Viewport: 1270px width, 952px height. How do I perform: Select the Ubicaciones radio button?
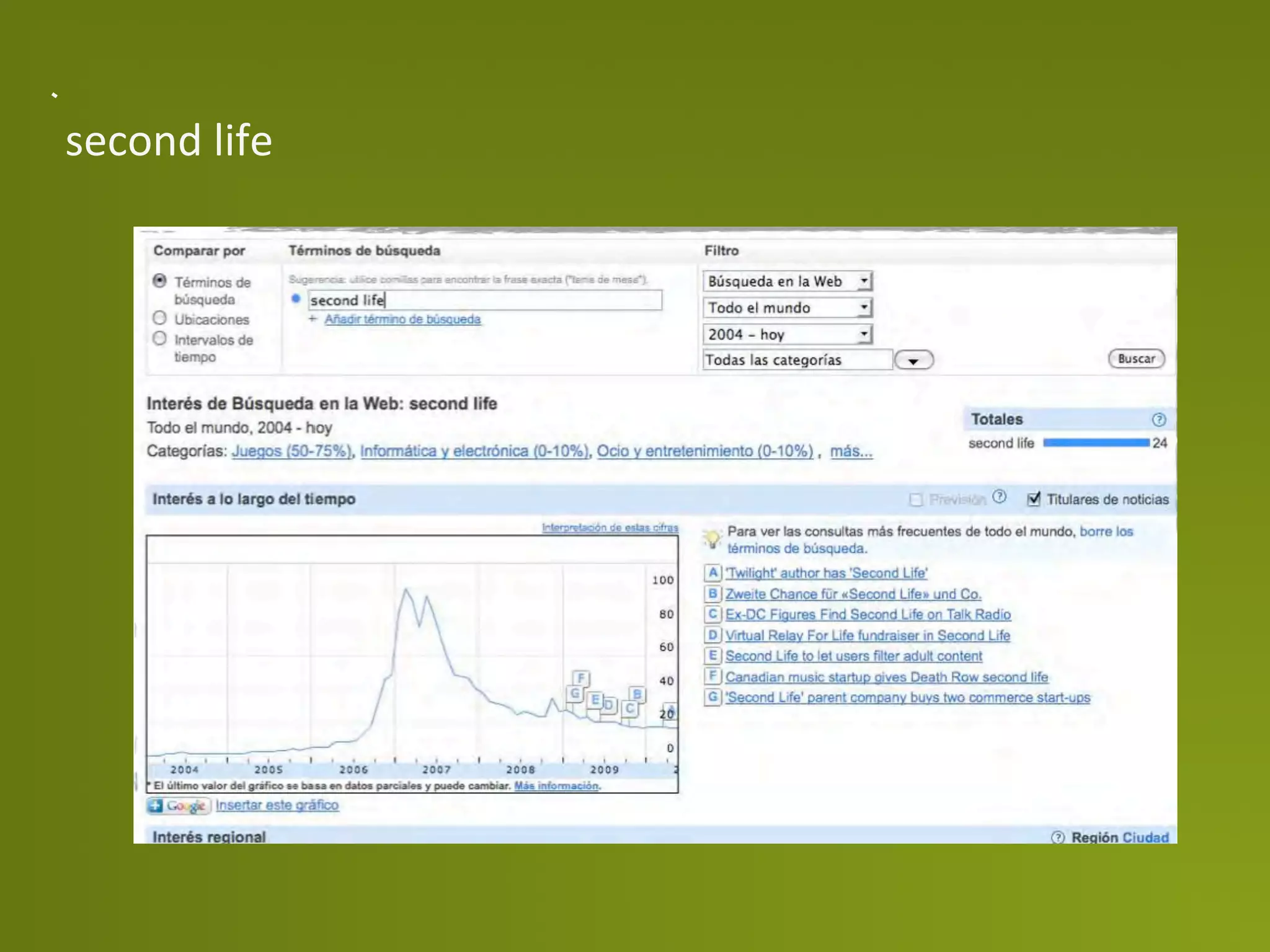[160, 319]
